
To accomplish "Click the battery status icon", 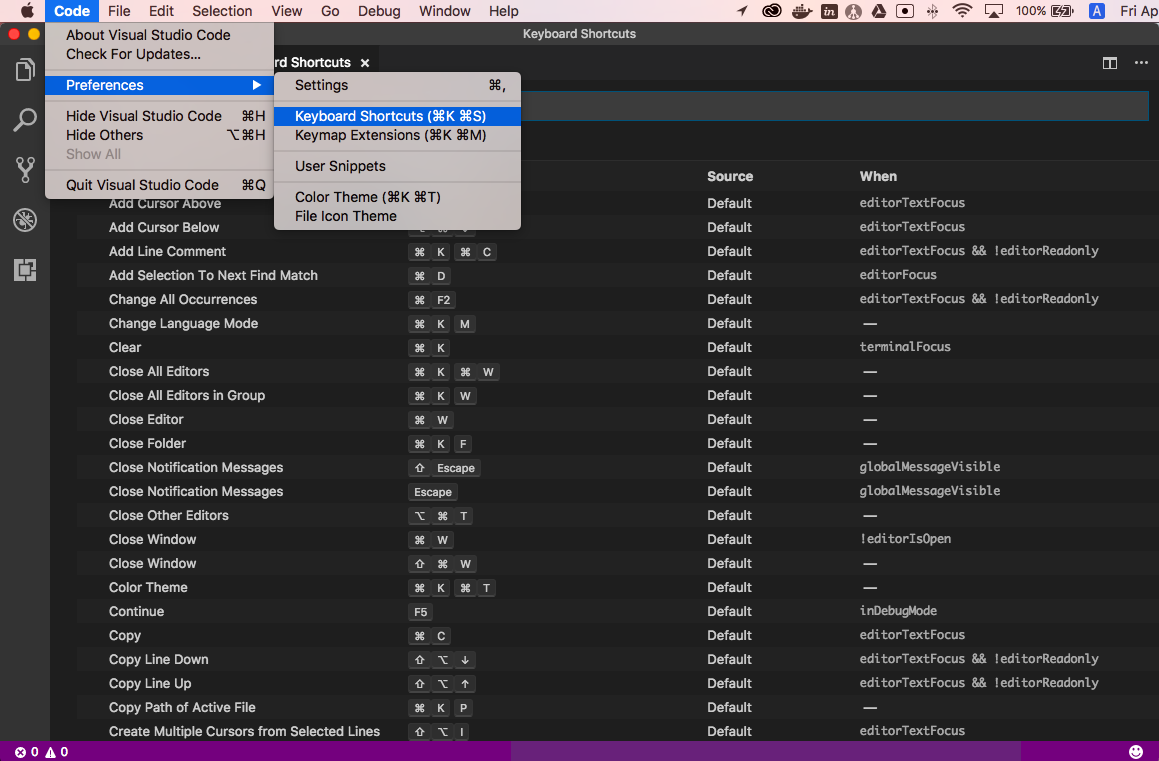I will [x=1062, y=10].
